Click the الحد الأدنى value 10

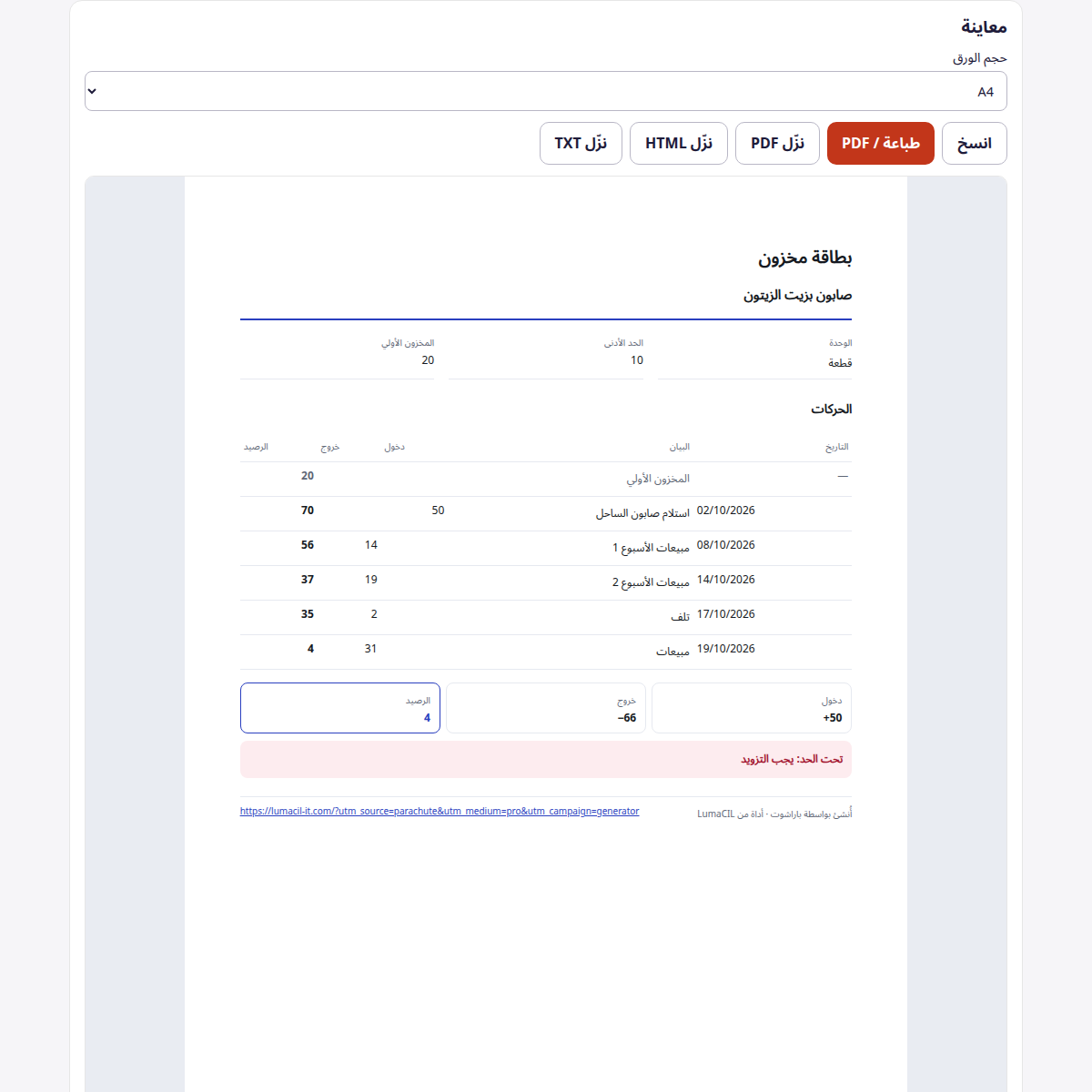(637, 360)
